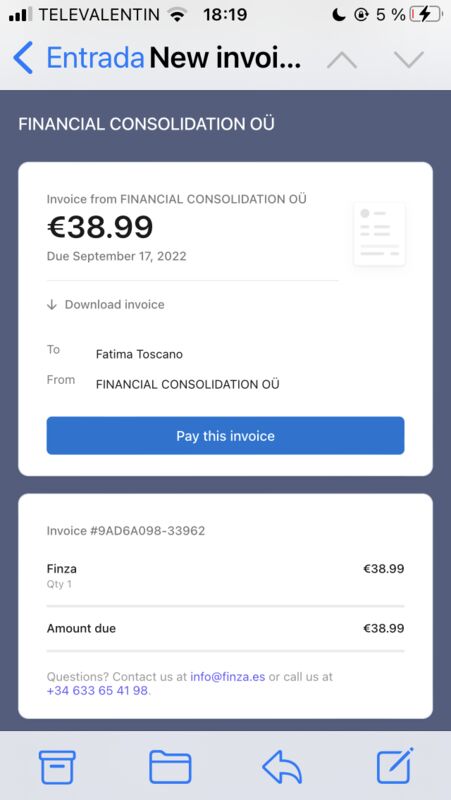This screenshot has height=800, width=451.
Task: Tap the New invoice subject title
Action: (225, 59)
